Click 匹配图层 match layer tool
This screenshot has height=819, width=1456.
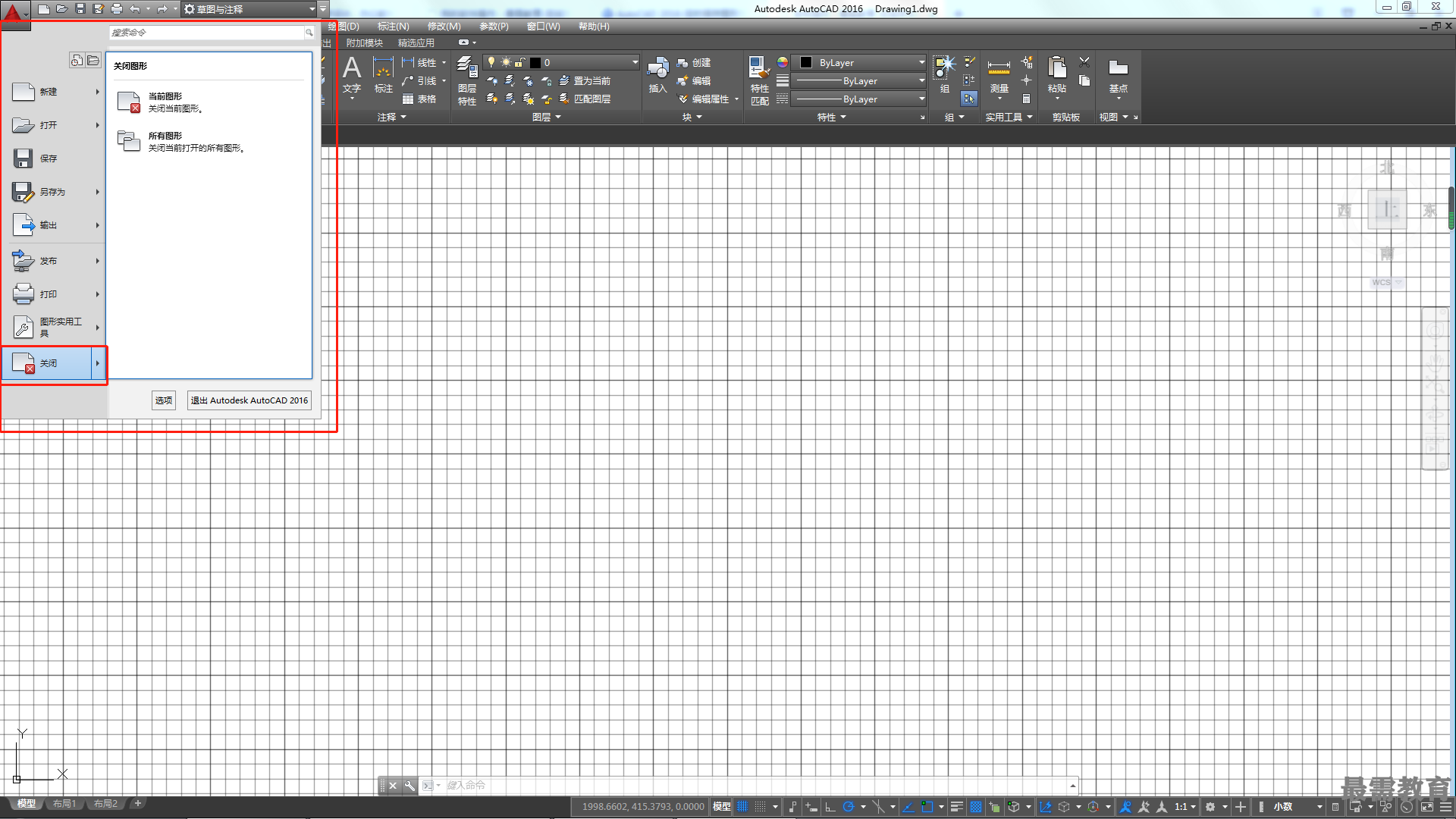click(585, 99)
